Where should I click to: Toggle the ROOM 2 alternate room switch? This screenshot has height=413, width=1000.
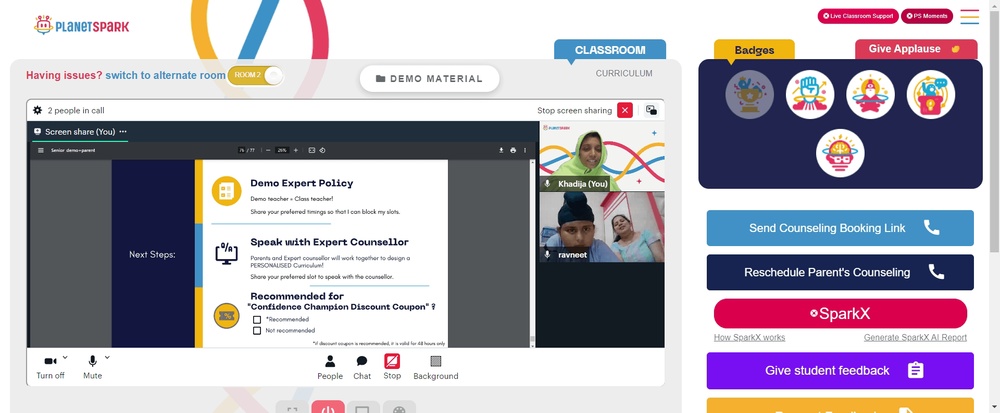pyautogui.click(x=255, y=75)
